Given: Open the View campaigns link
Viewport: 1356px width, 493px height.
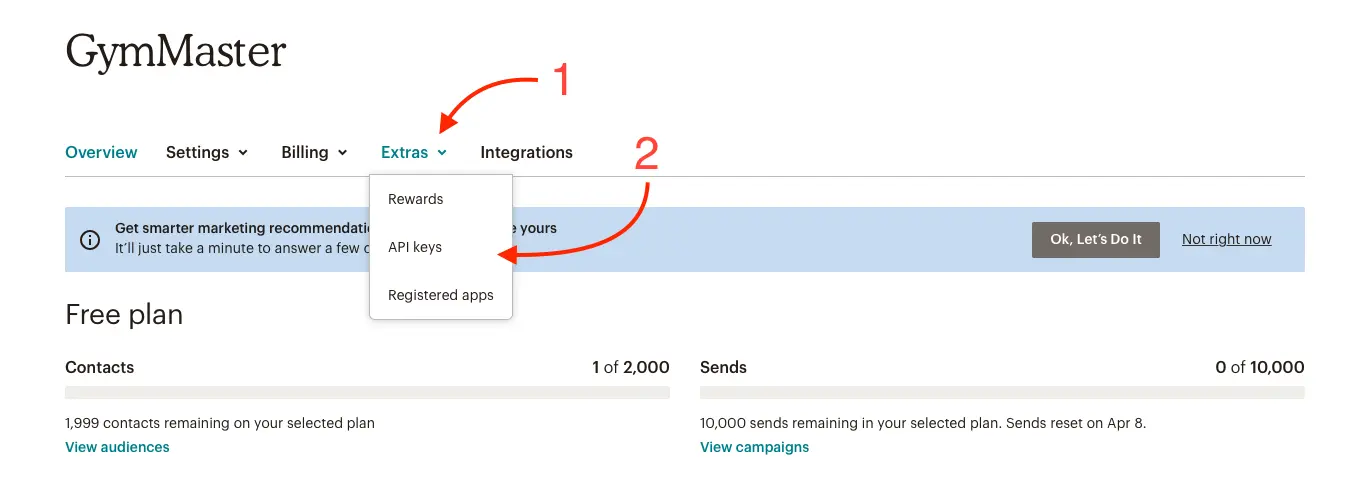Looking at the screenshot, I should [754, 447].
